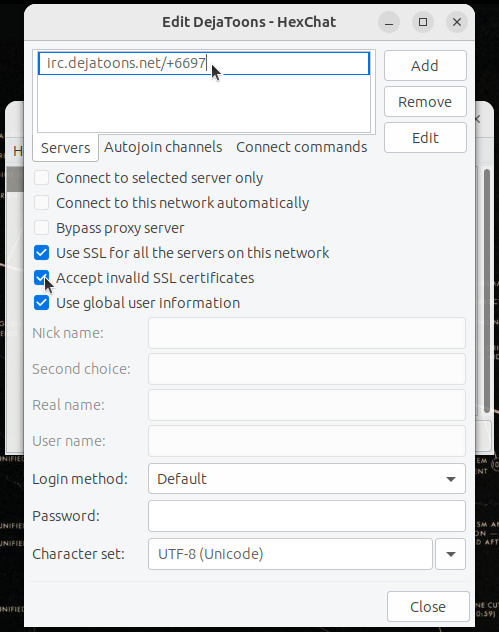Click the Nick name text field
This screenshot has width=499, height=632.
[x=307, y=333]
